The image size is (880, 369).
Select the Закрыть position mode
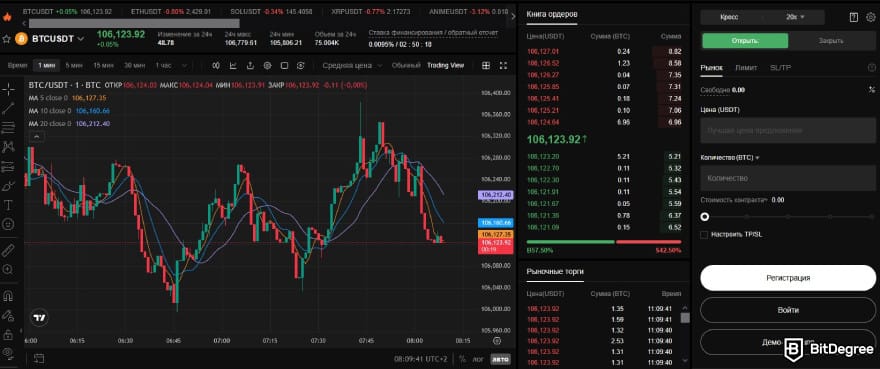coord(831,41)
